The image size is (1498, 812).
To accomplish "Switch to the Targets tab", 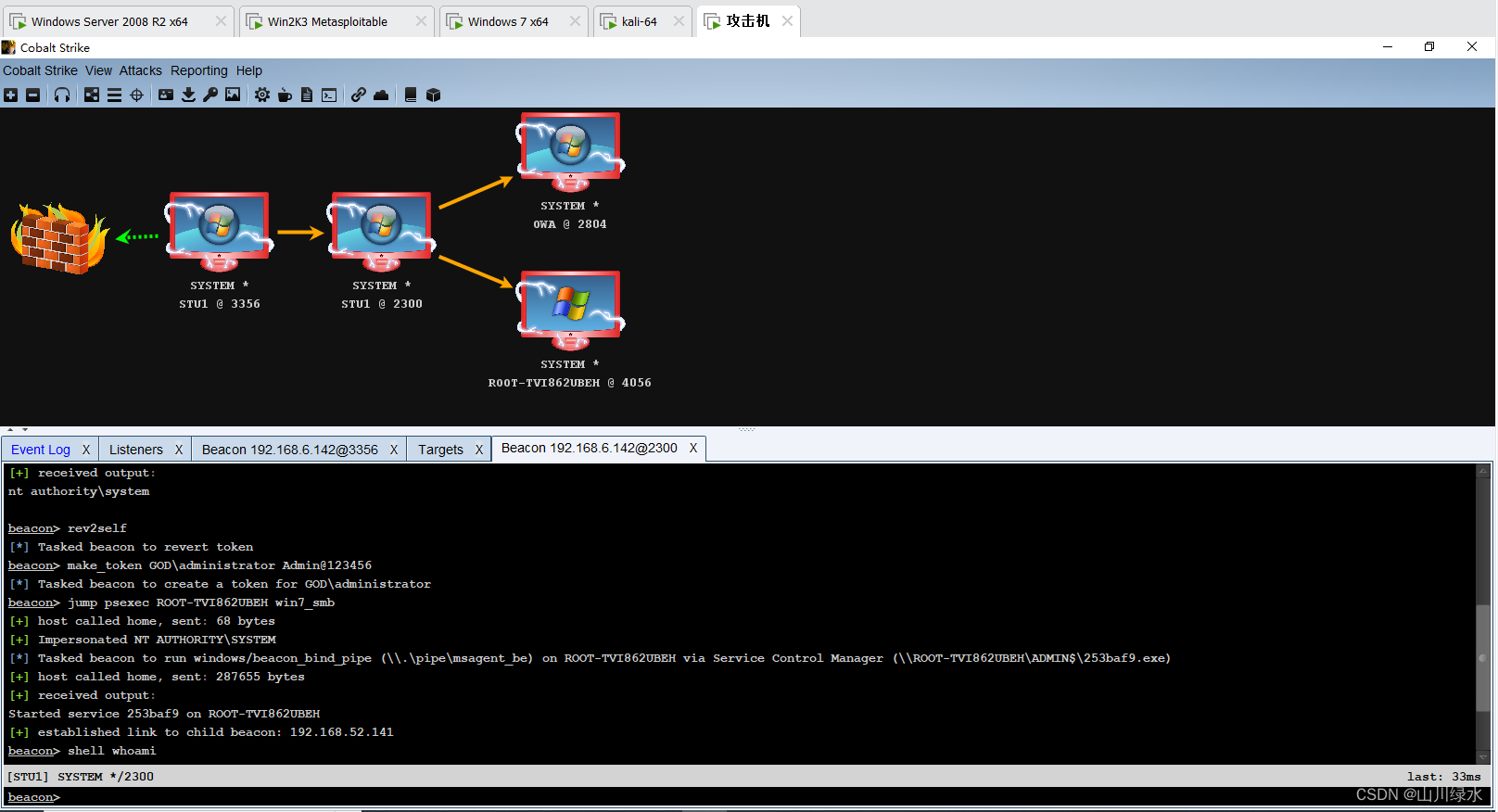I will pos(440,450).
